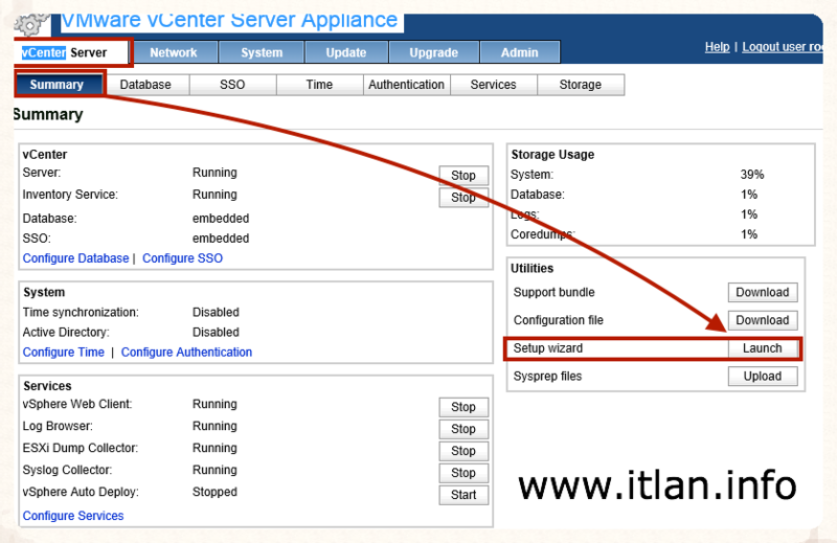Screen dimensions: 837x543
Task: Switch to the System tab
Action: (x=261, y=53)
